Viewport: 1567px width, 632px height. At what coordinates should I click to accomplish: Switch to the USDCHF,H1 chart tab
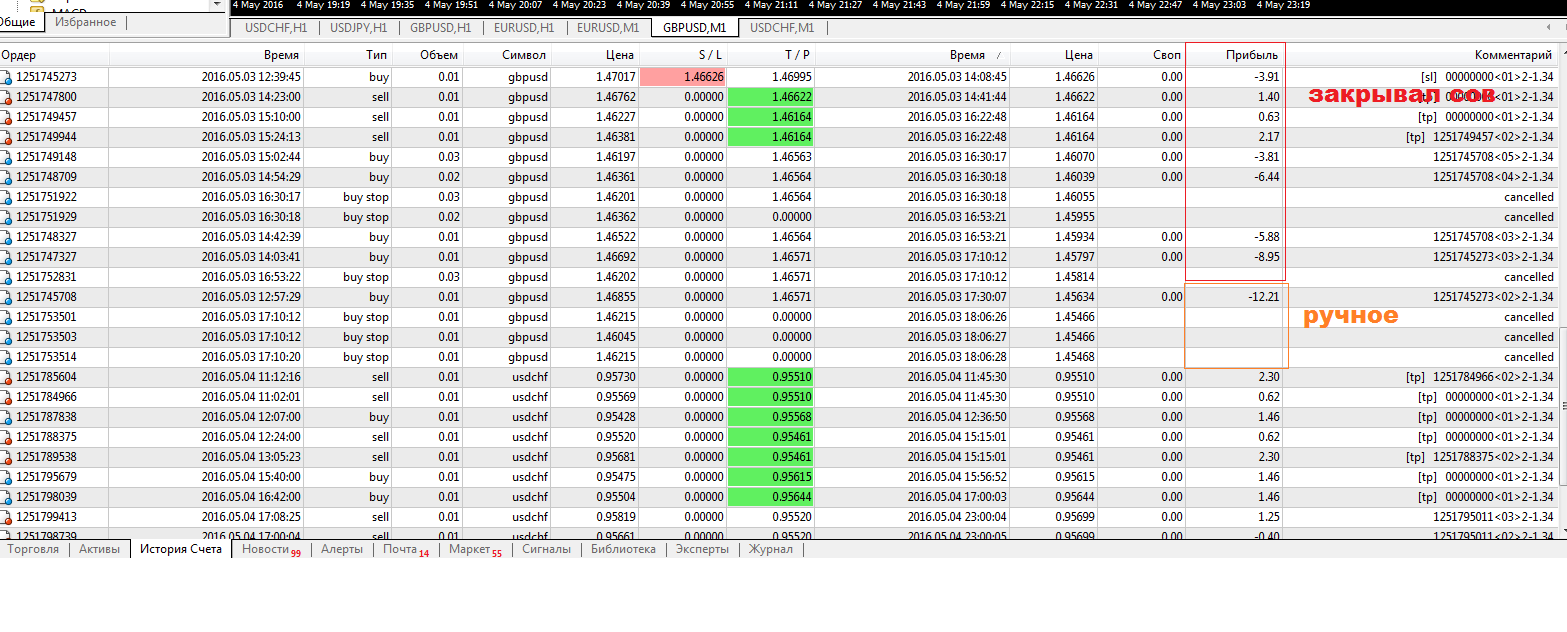pyautogui.click(x=276, y=28)
